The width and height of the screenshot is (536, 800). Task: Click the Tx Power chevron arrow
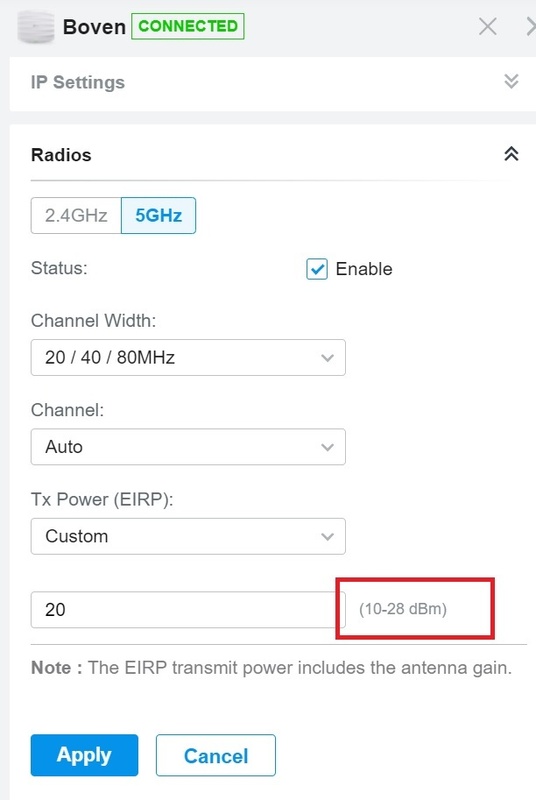[327, 537]
